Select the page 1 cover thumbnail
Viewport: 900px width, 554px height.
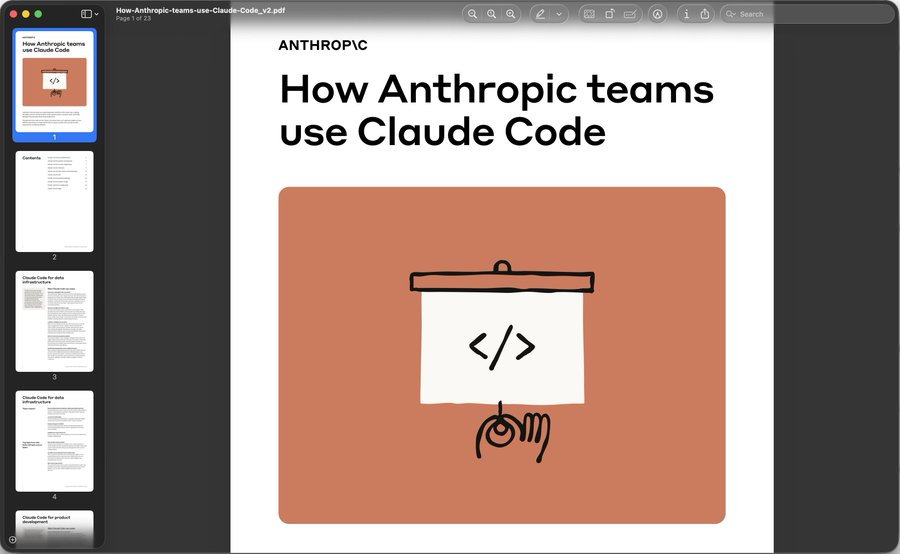(55, 82)
